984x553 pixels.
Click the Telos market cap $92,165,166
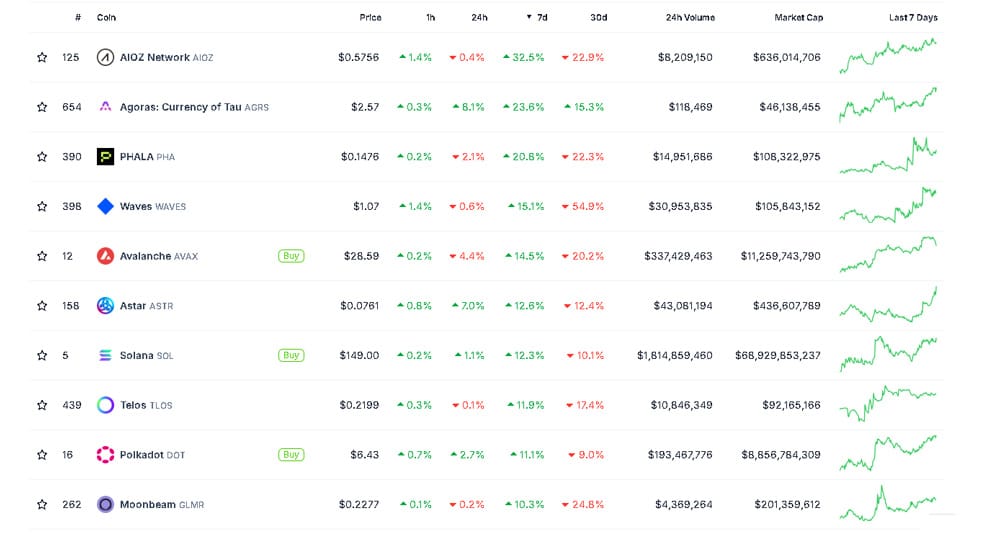pos(791,405)
